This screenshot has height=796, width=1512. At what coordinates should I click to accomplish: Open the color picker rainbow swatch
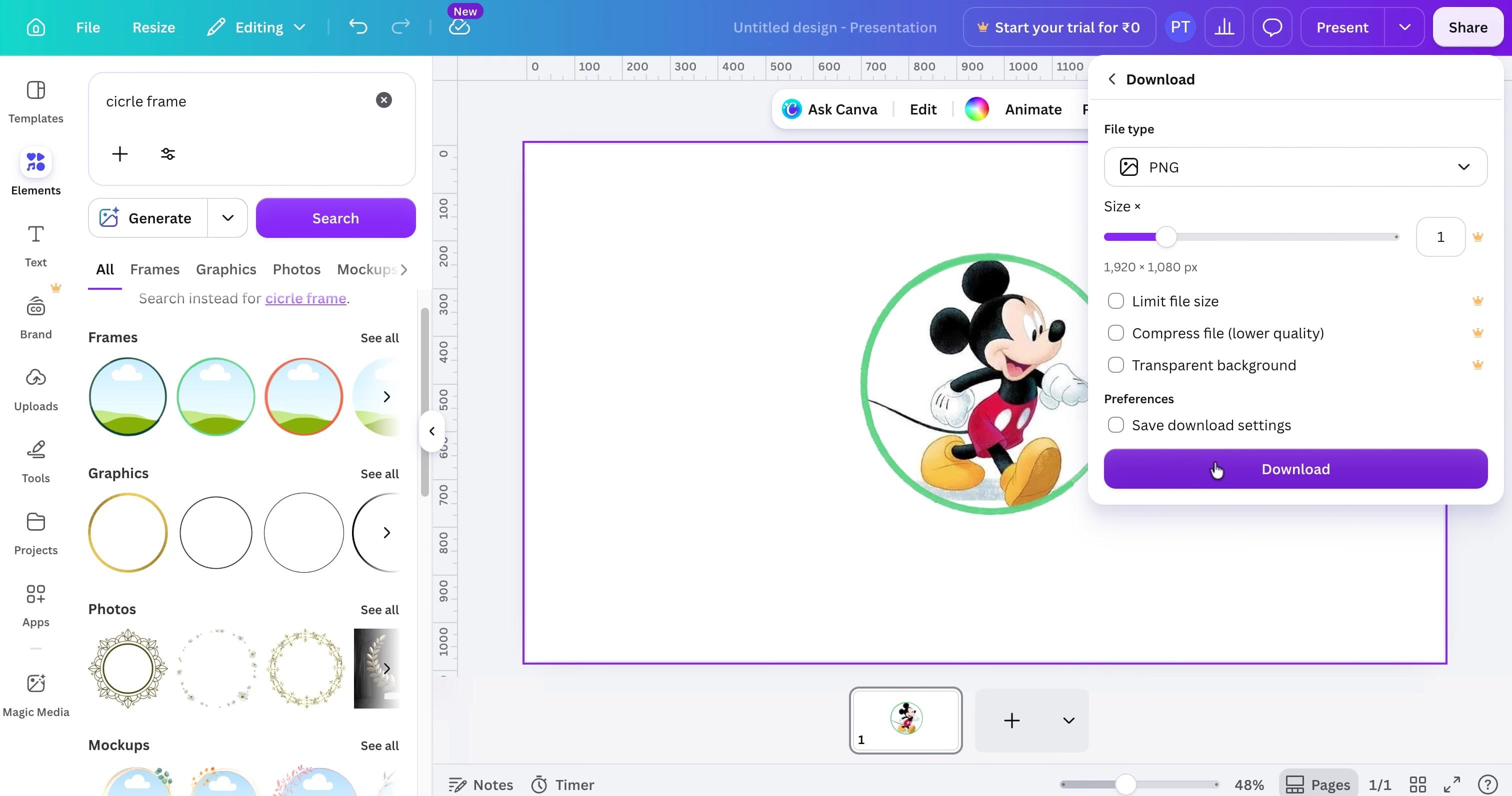click(x=976, y=109)
